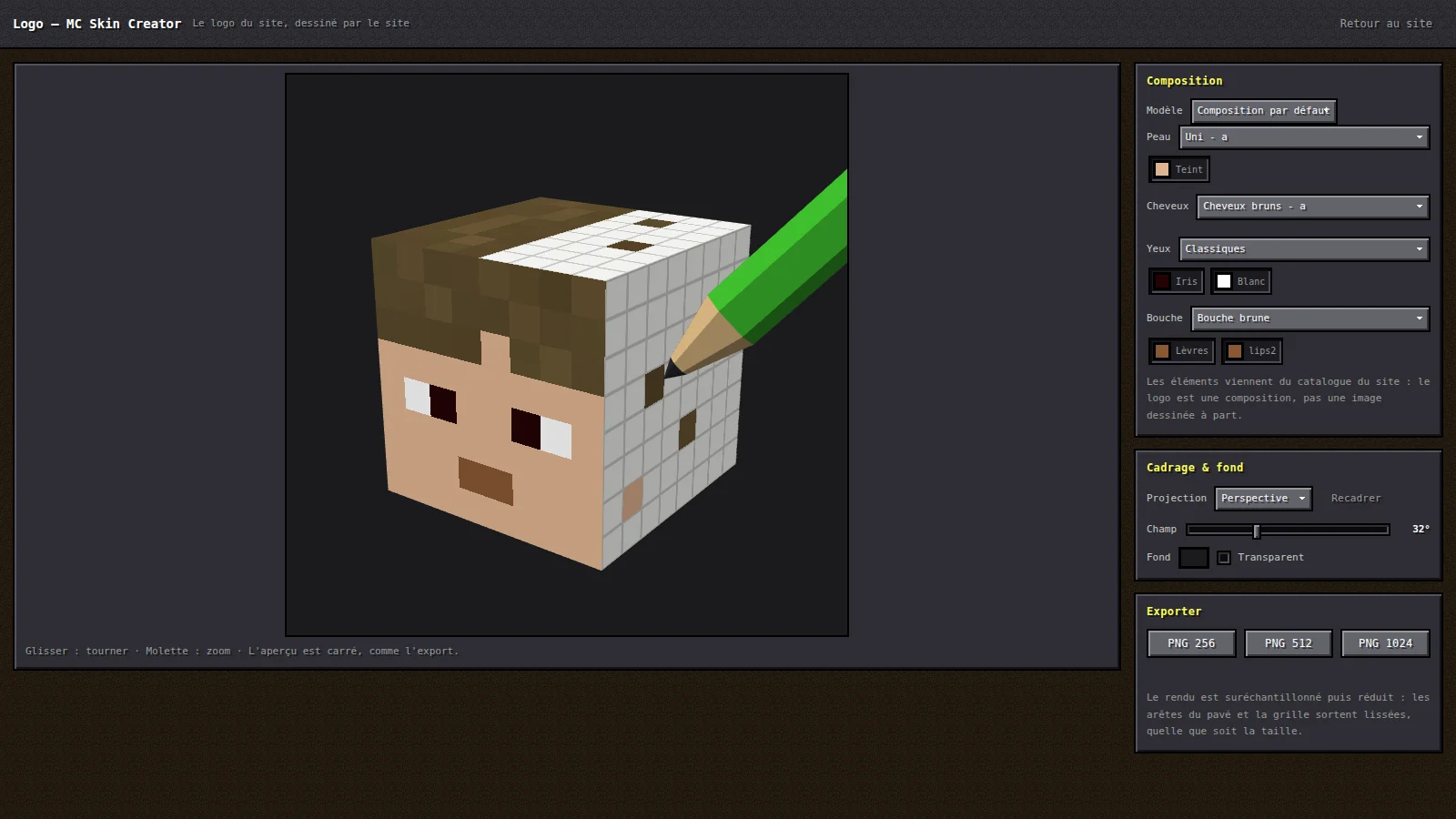
Task: Export as PNG 512
Action: coord(1288,643)
